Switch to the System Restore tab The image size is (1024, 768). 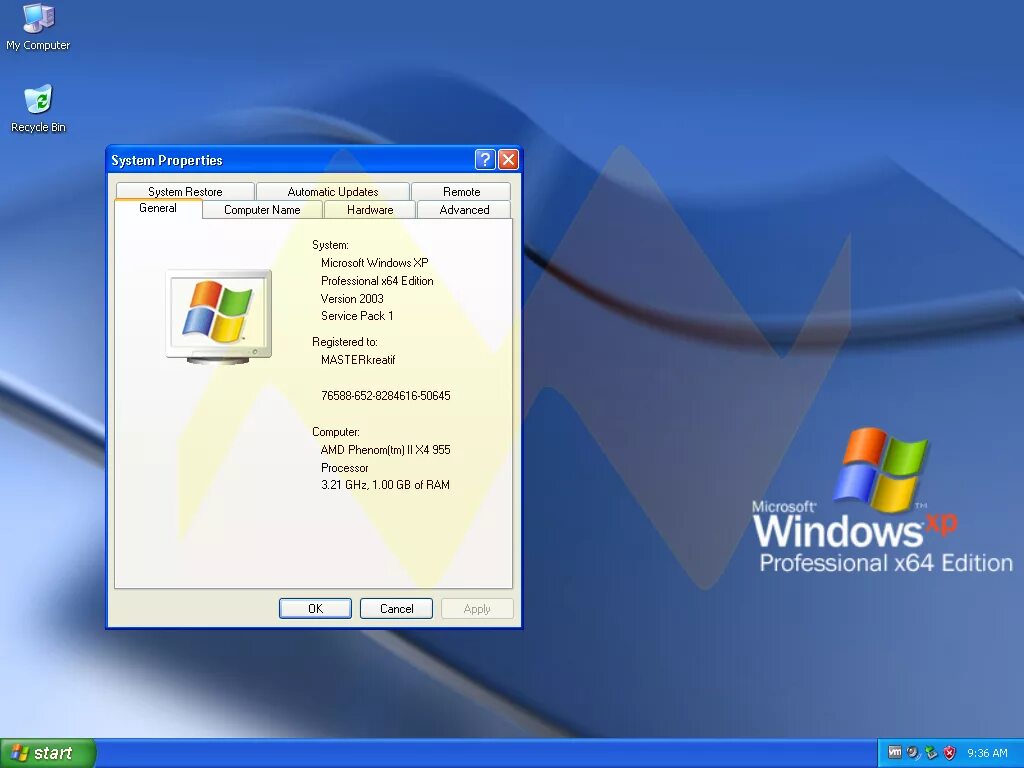click(185, 191)
